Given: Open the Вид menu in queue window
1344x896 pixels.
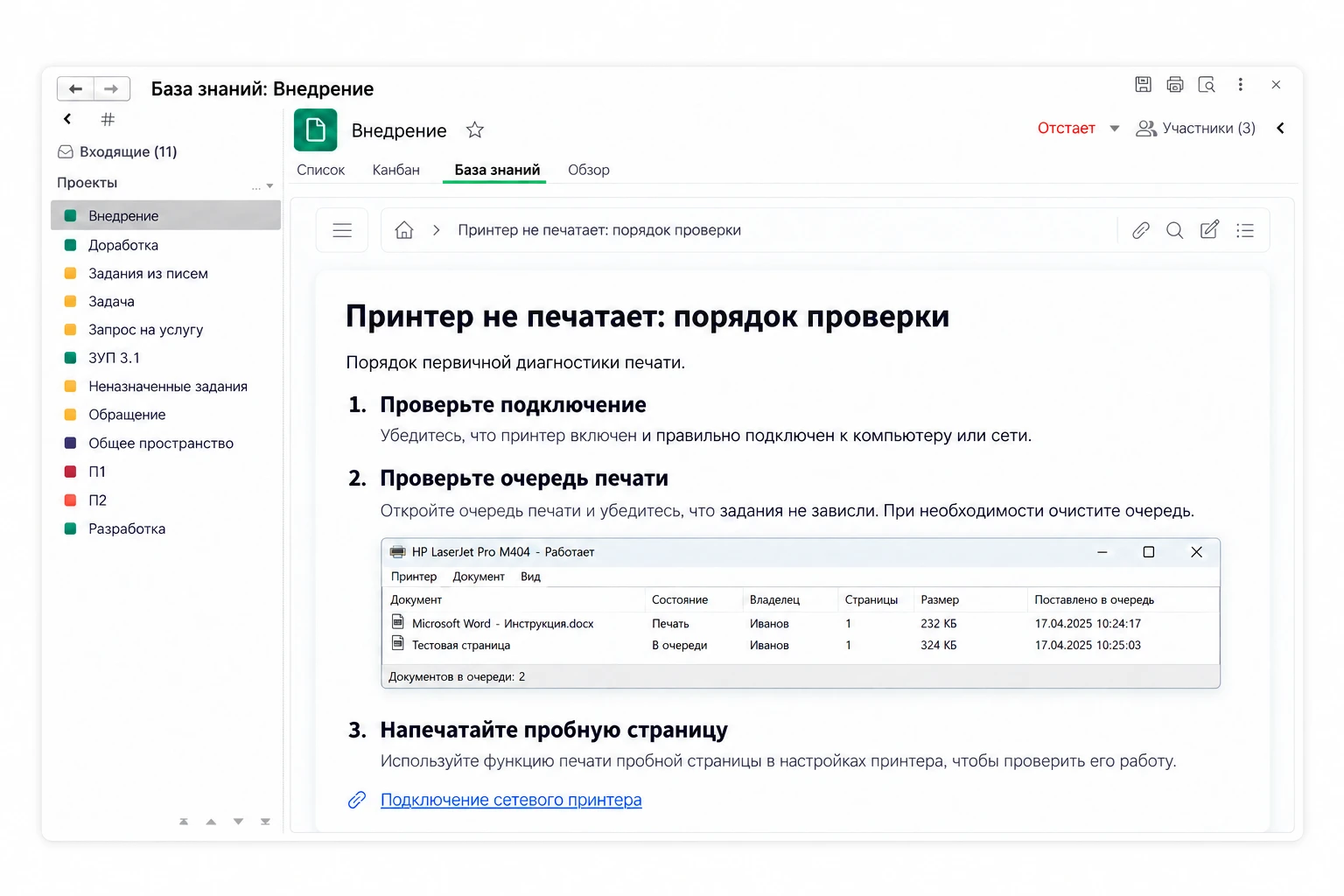Looking at the screenshot, I should pyautogui.click(x=530, y=577).
